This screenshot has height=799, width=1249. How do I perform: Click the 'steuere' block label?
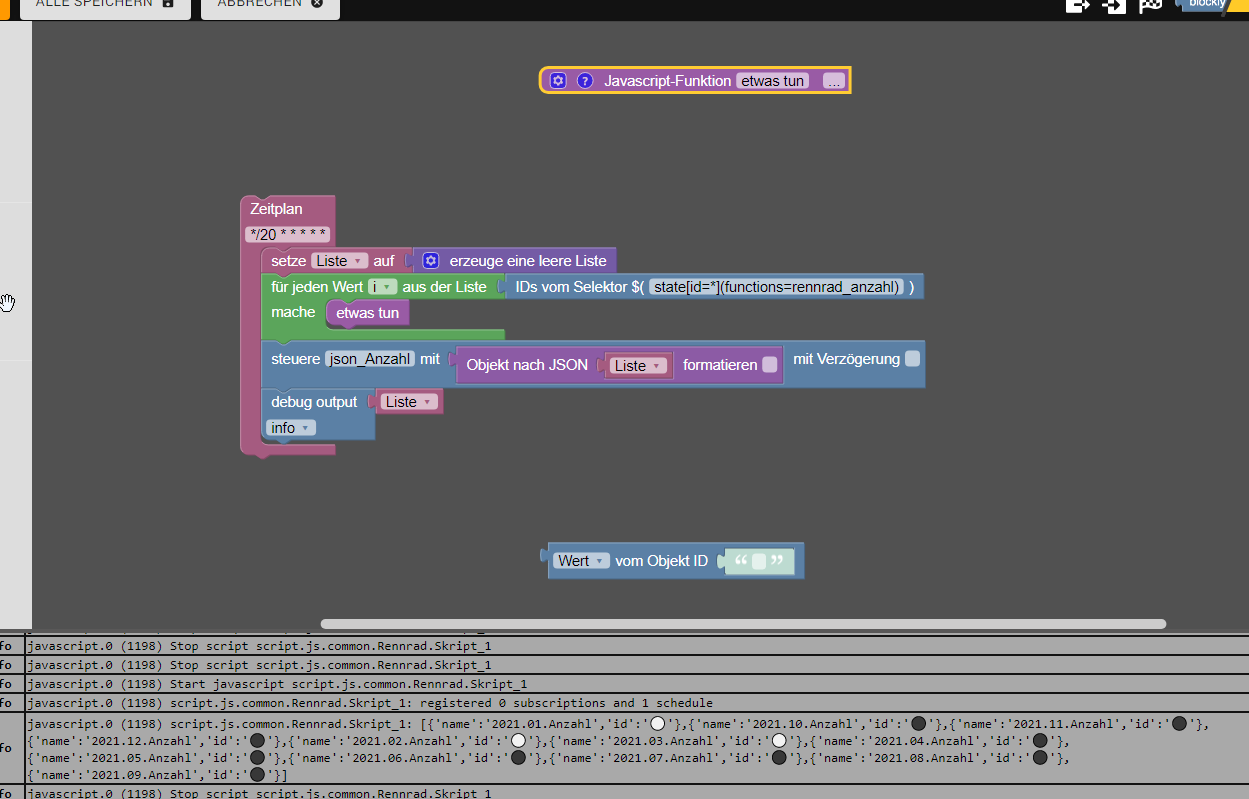(x=295, y=358)
